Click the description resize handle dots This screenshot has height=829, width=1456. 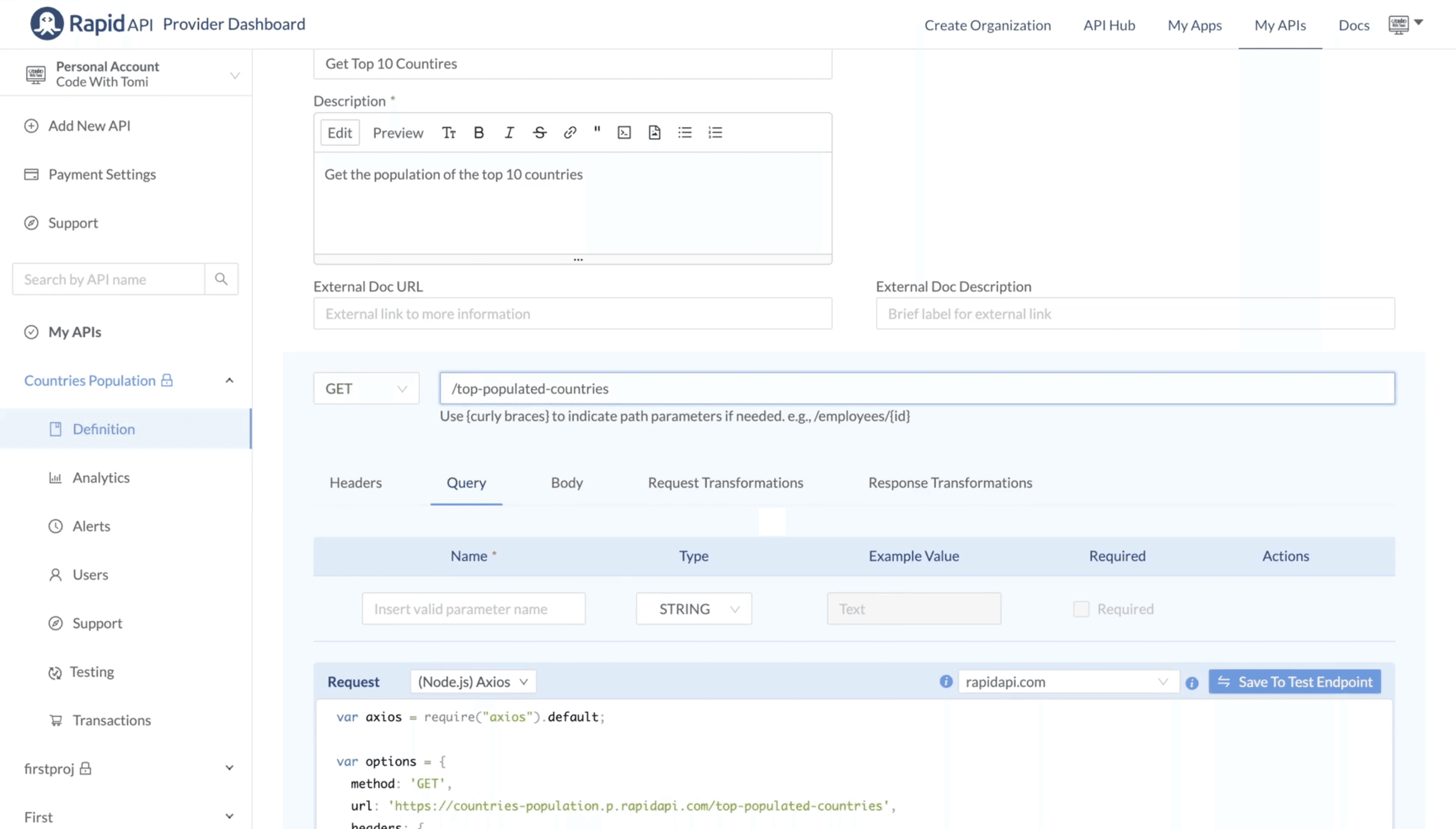(x=578, y=260)
